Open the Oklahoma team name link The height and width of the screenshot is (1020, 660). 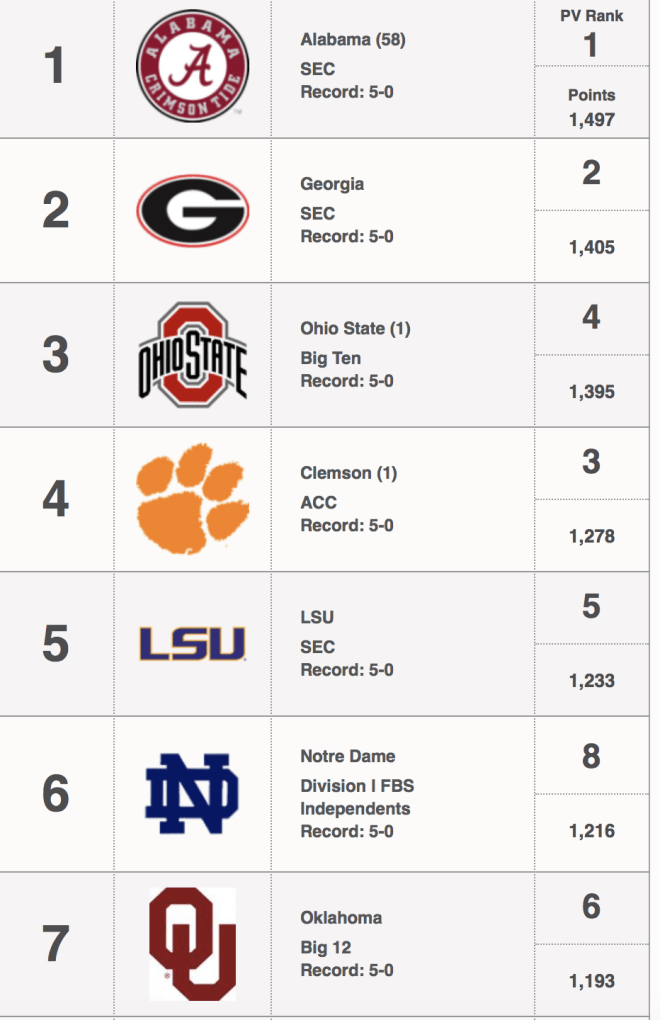click(x=341, y=918)
